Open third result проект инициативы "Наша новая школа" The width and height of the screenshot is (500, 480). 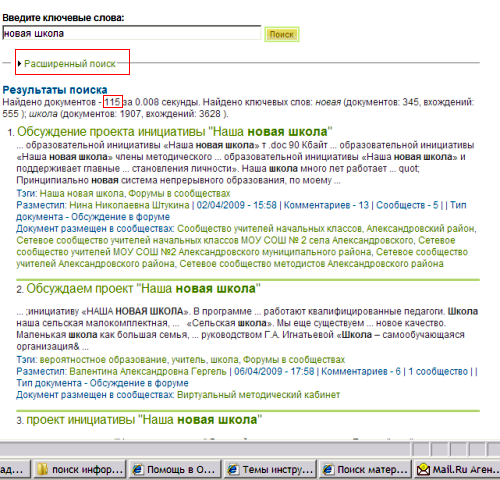(x=144, y=420)
